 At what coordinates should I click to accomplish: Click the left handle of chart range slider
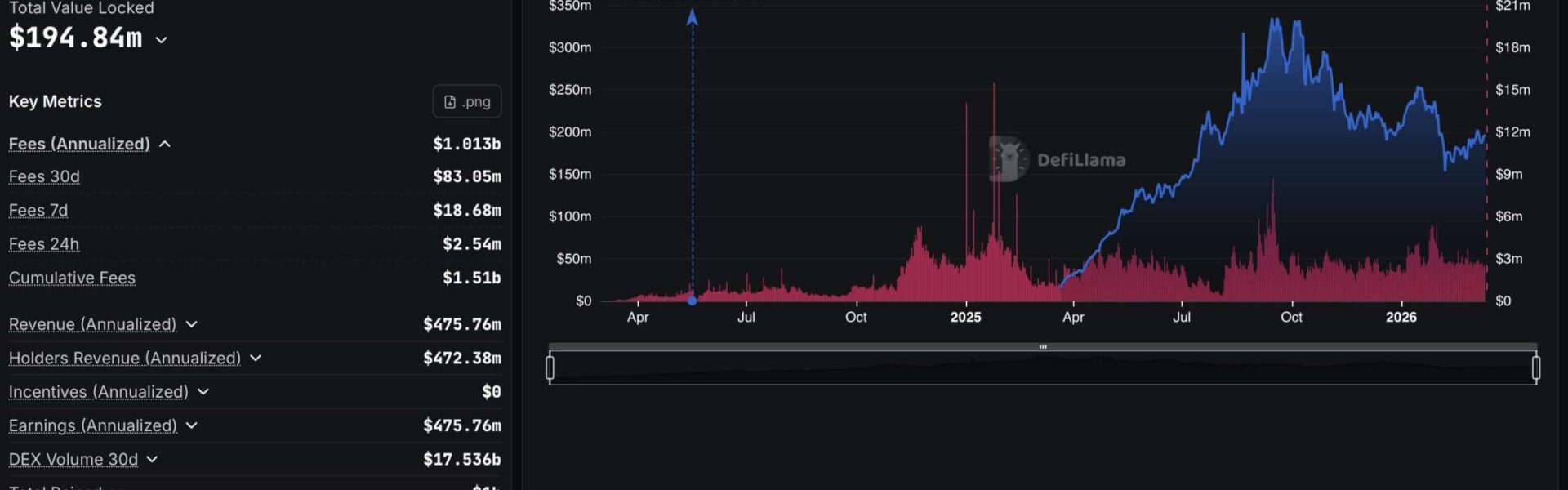(550, 368)
